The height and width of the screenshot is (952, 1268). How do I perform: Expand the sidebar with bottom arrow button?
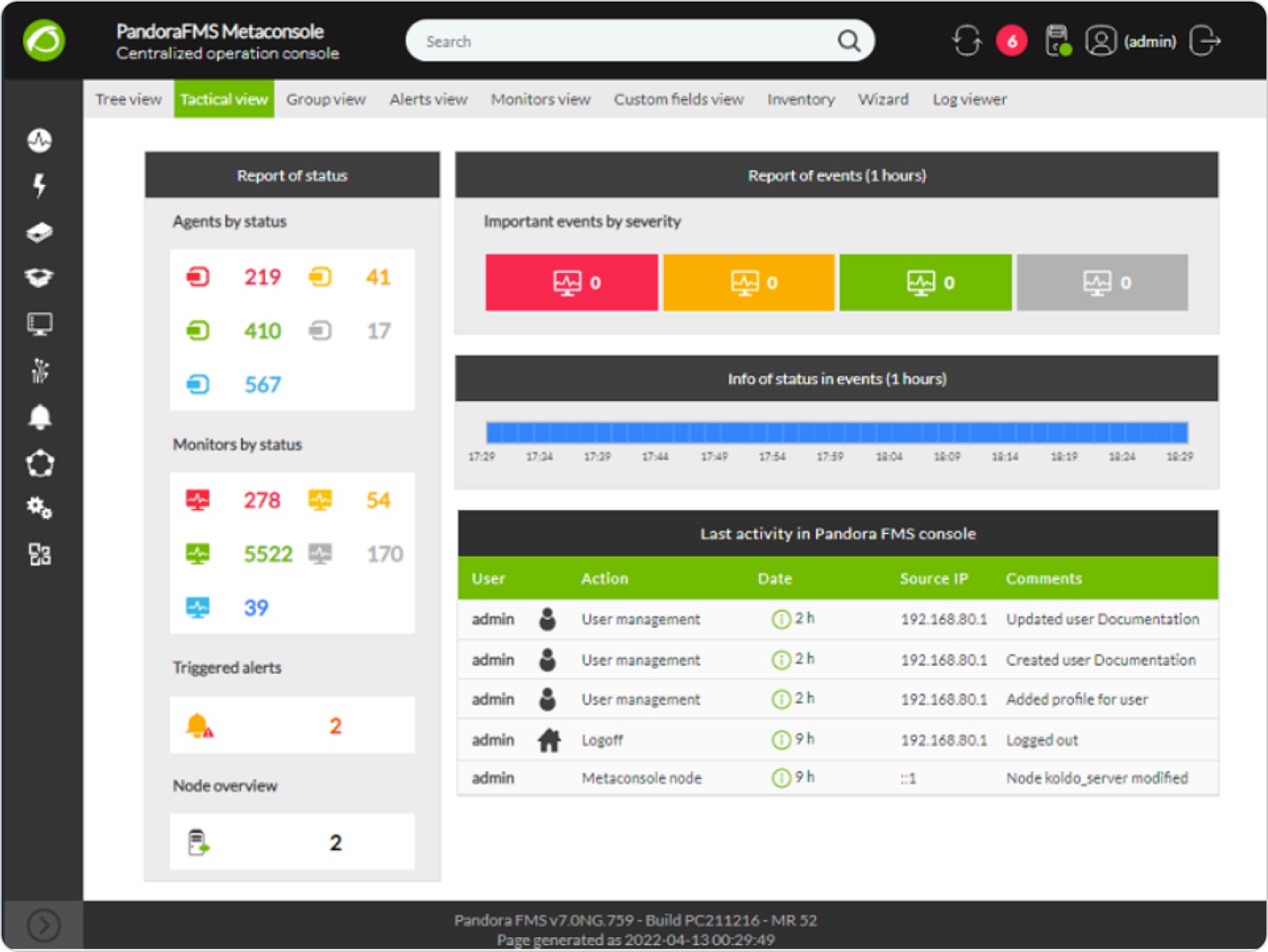[x=43, y=924]
